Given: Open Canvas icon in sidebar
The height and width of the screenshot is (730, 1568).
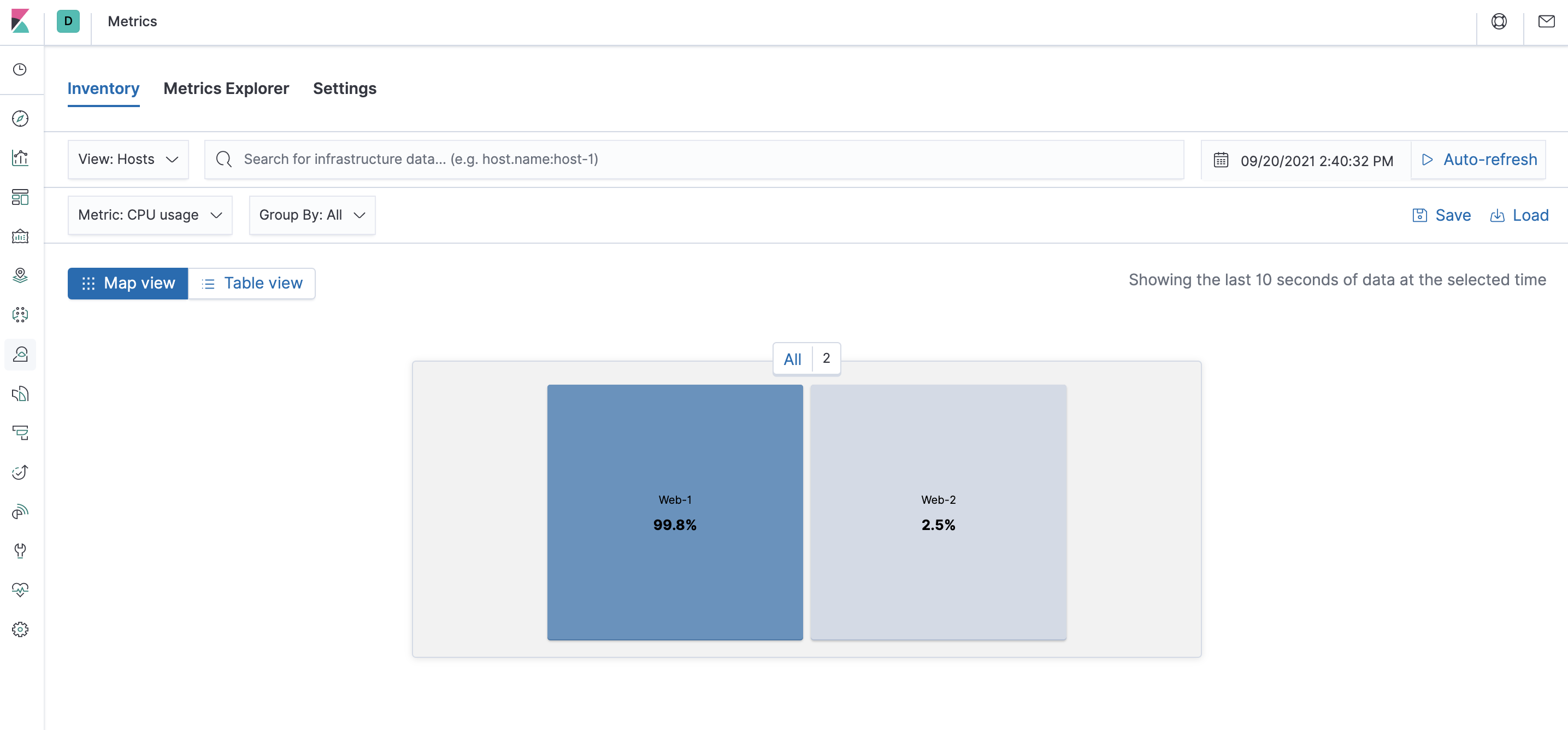Looking at the screenshot, I should pos(20,236).
